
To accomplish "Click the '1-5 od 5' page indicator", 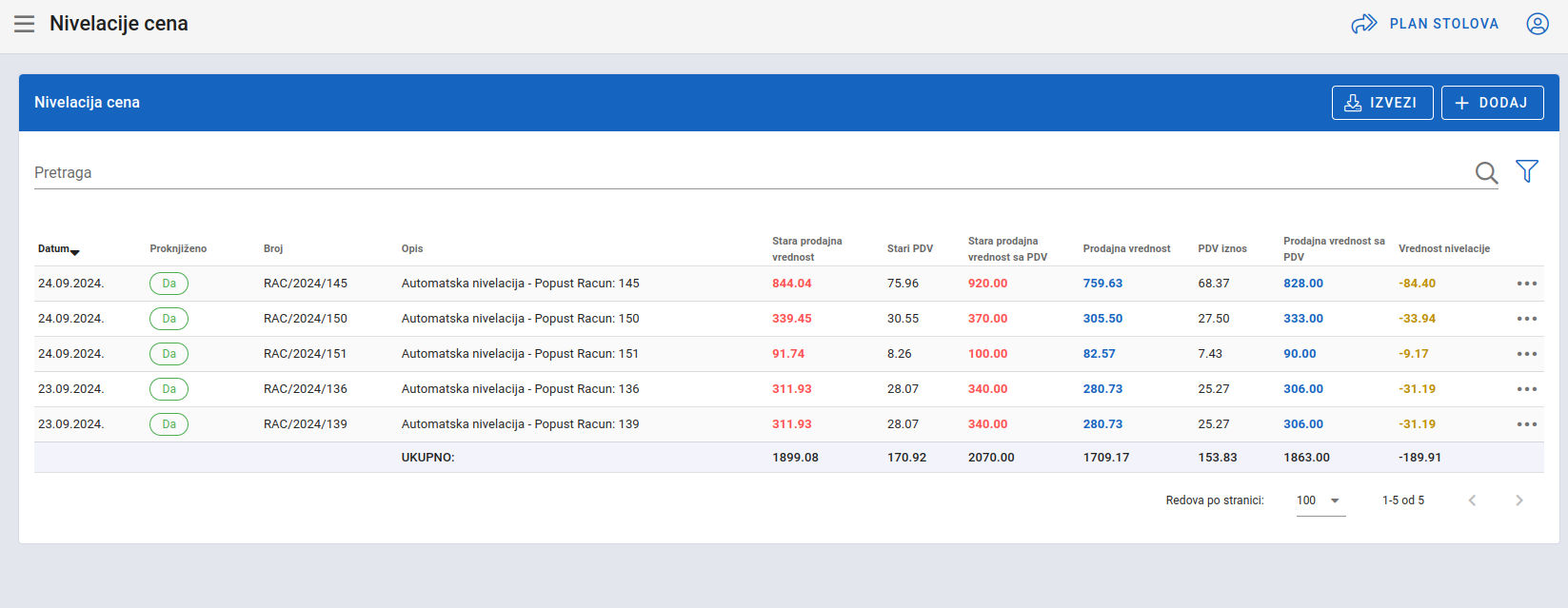I will [x=1403, y=500].
